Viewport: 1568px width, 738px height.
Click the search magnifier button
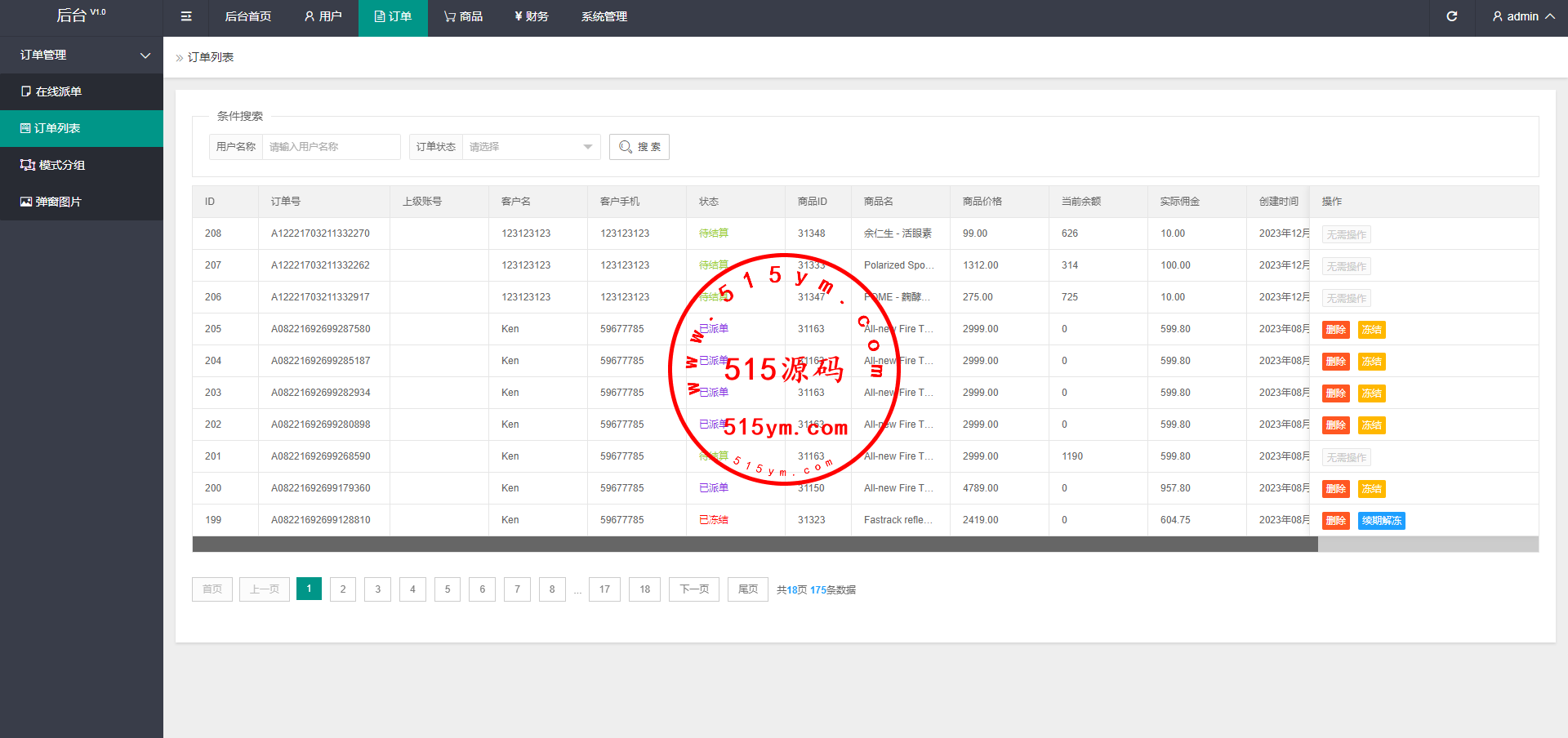coord(639,147)
